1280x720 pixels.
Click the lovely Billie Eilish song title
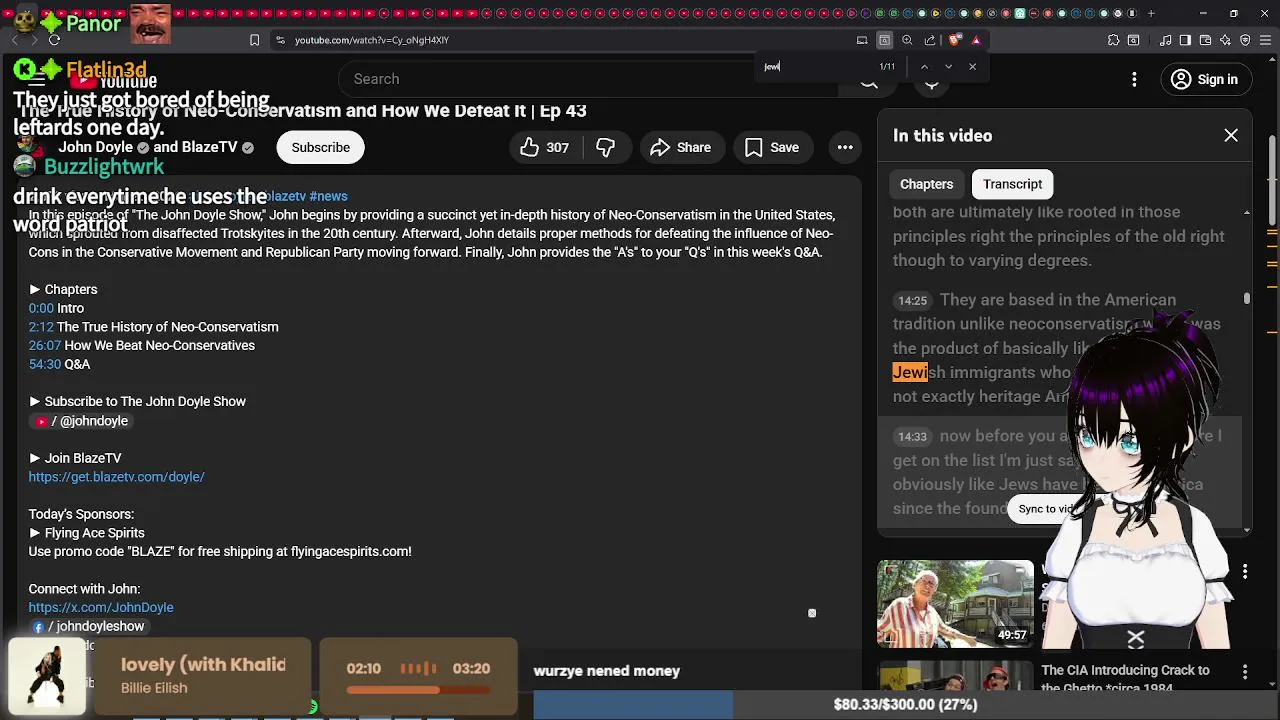point(203,664)
